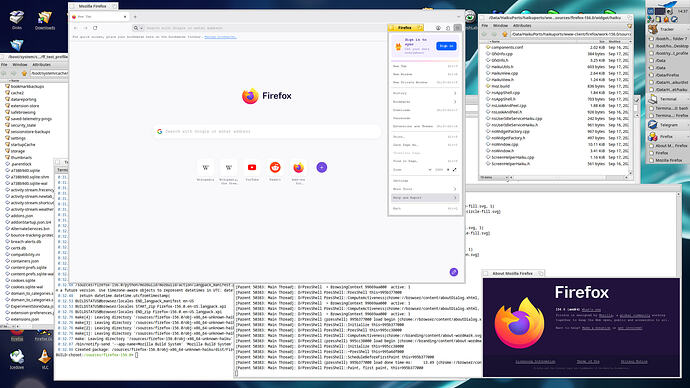Open the search engine dropdown in URL bar
The height and width of the screenshot is (388, 690).
138,28
